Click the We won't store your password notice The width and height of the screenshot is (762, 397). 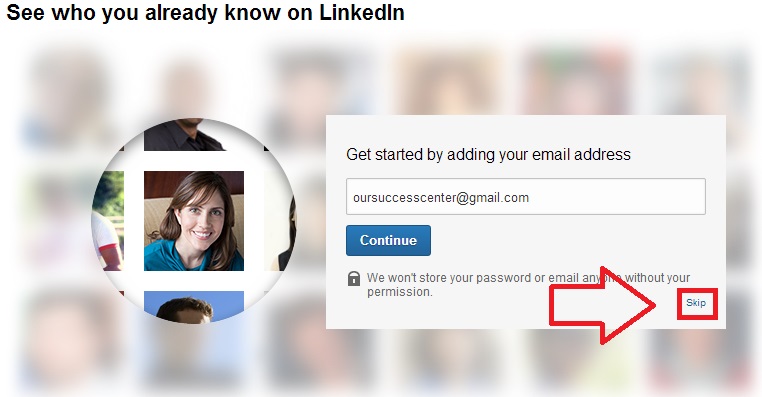(528, 284)
